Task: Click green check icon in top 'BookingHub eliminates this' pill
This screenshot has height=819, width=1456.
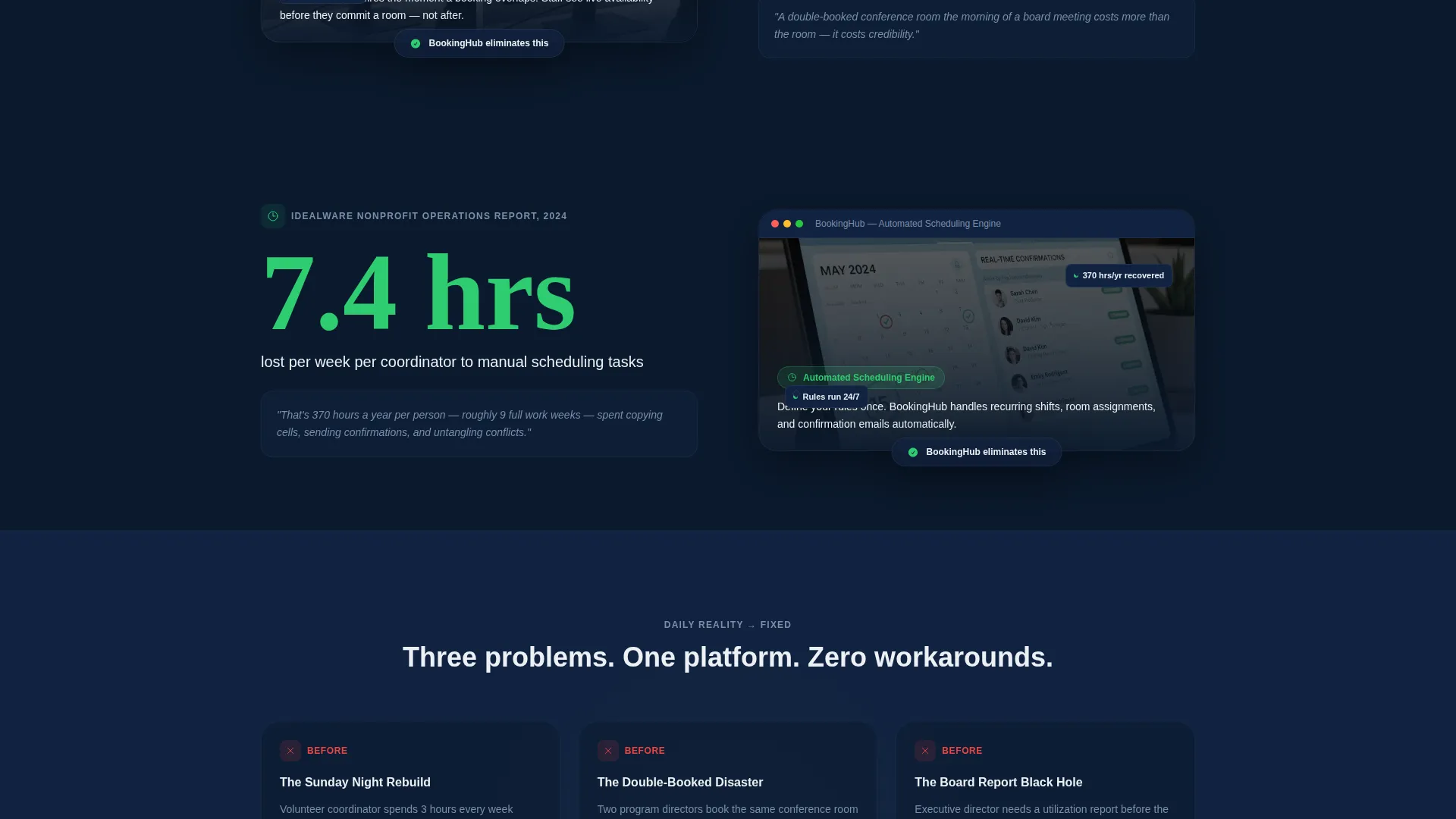Action: [416, 44]
